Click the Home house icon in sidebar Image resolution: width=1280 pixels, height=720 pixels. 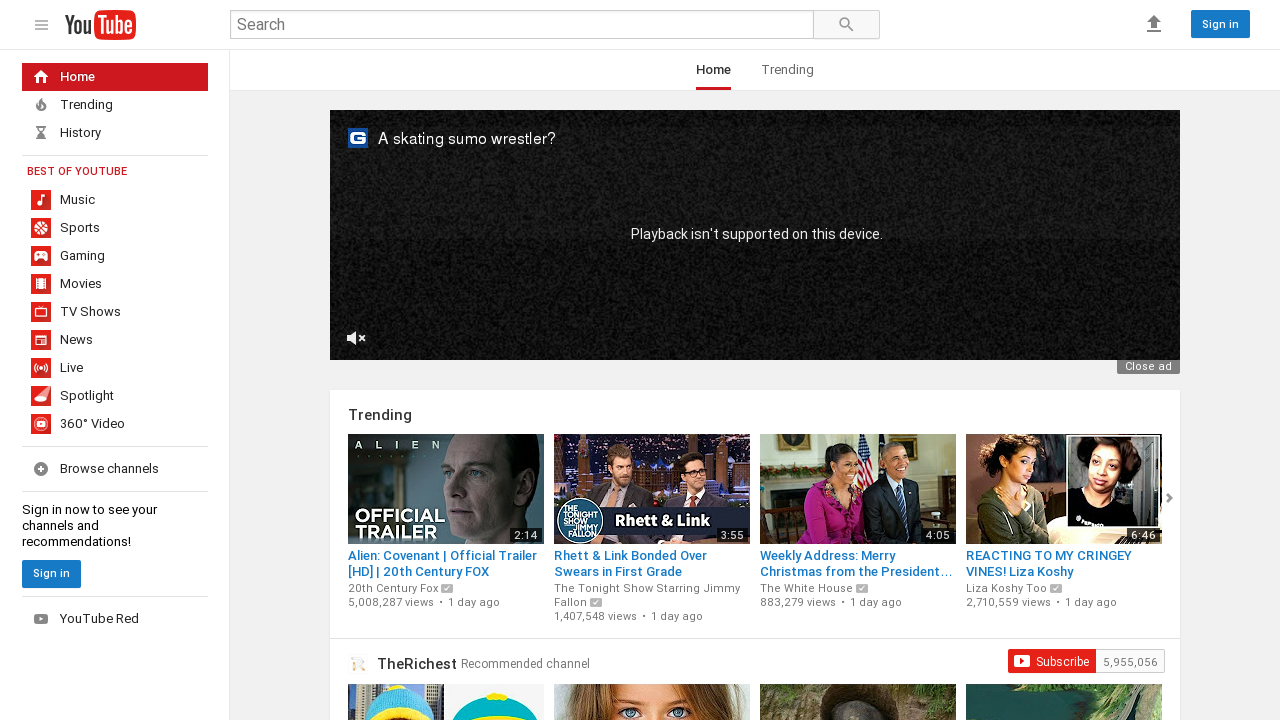pos(41,77)
